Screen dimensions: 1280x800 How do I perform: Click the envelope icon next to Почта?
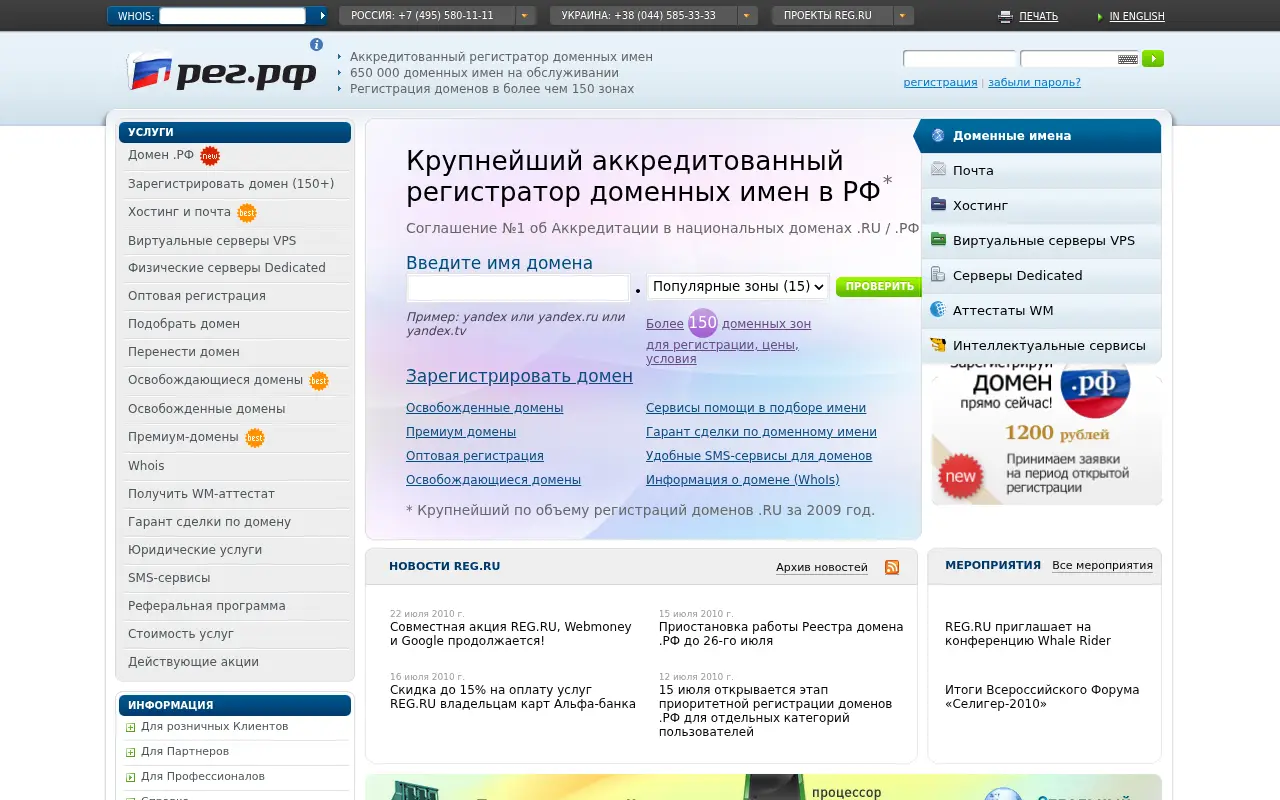pyautogui.click(x=938, y=170)
